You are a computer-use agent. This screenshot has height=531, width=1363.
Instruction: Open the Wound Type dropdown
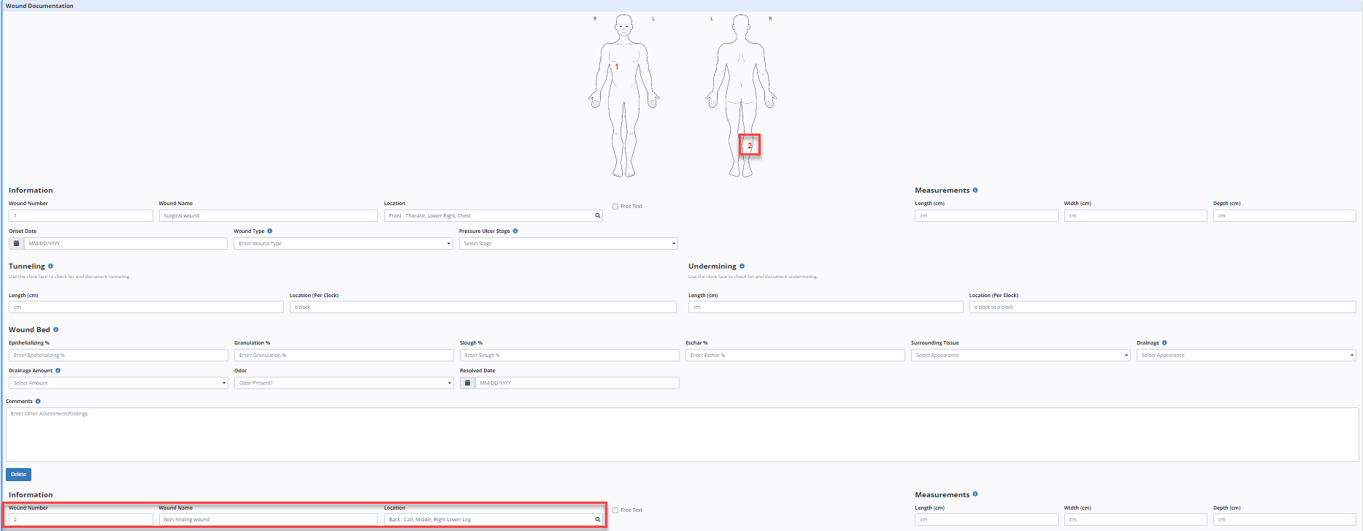coord(343,243)
